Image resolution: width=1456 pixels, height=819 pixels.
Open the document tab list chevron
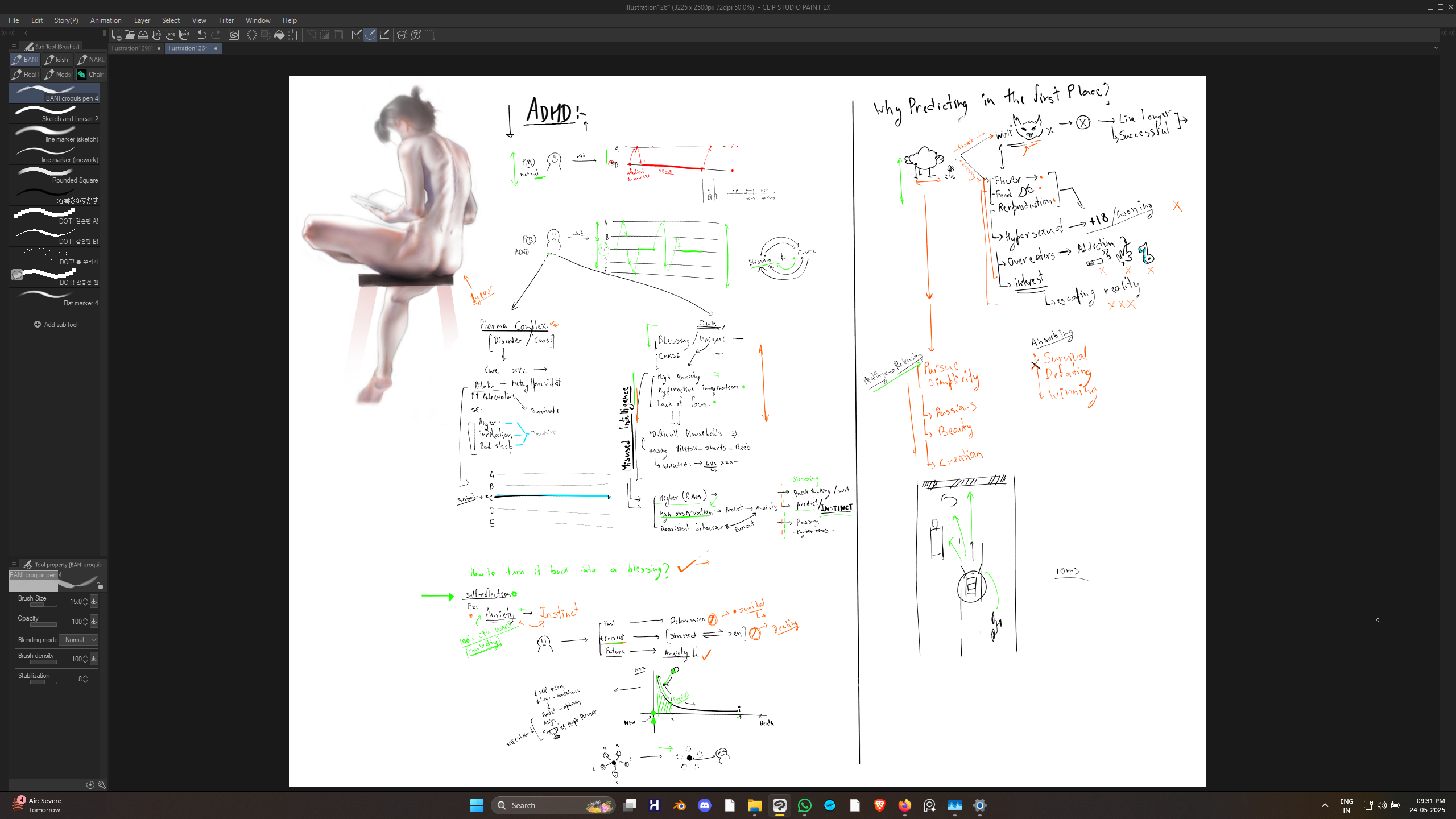[x=1436, y=48]
